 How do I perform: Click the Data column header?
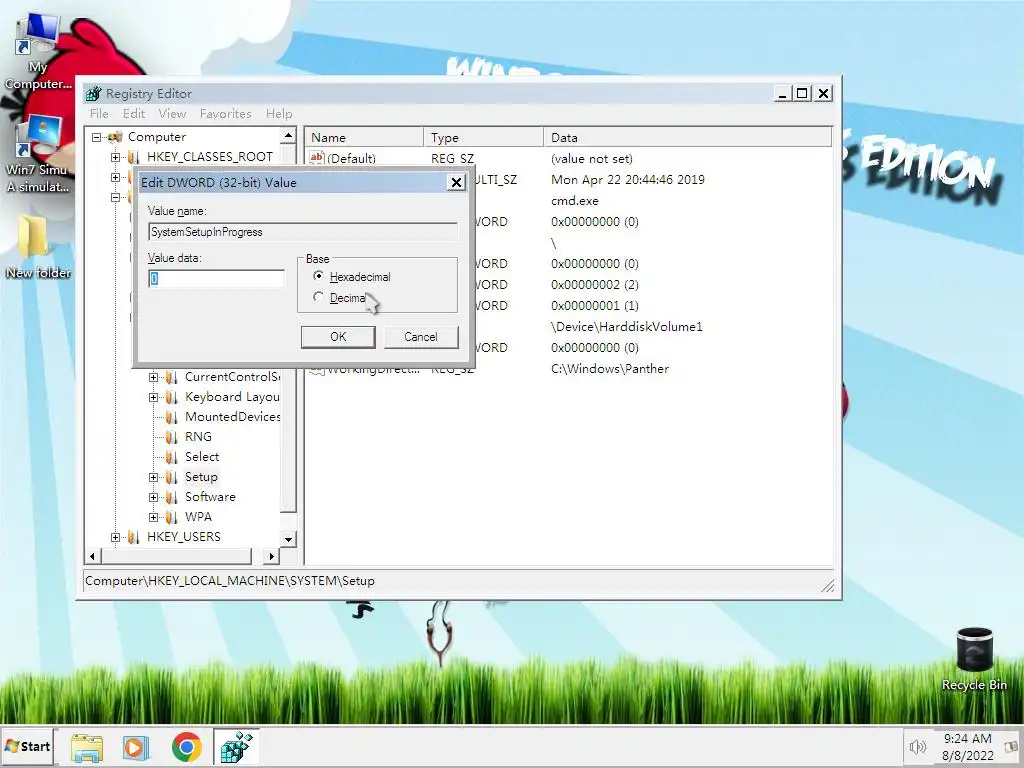[688, 138]
